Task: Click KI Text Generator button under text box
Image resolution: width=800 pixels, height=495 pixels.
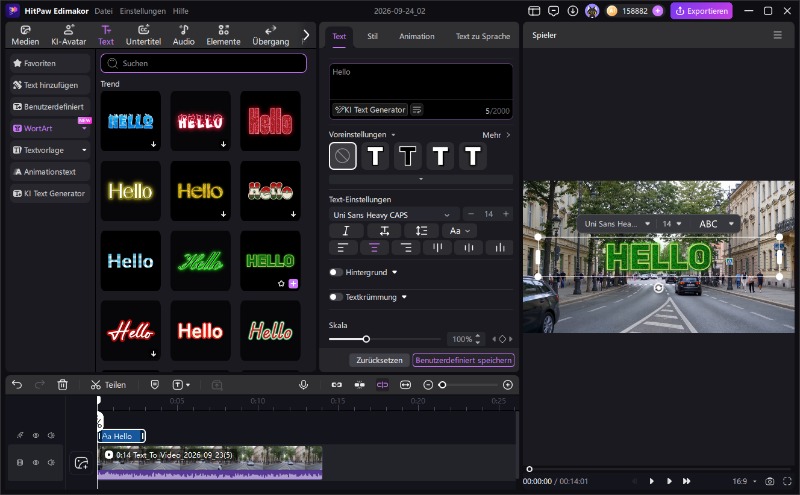Action: [370, 110]
